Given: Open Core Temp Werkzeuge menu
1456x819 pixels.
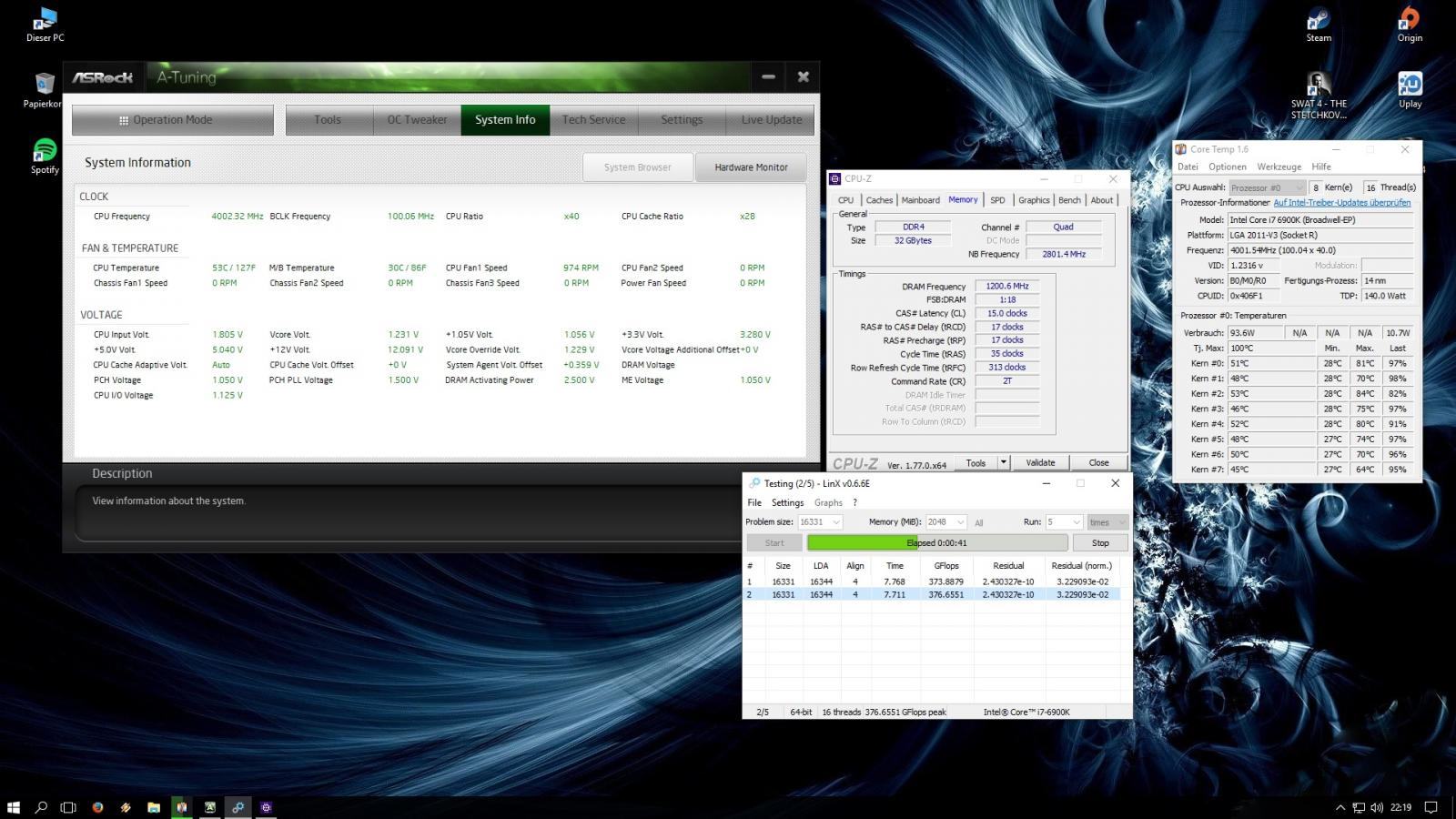Looking at the screenshot, I should click(x=1279, y=167).
